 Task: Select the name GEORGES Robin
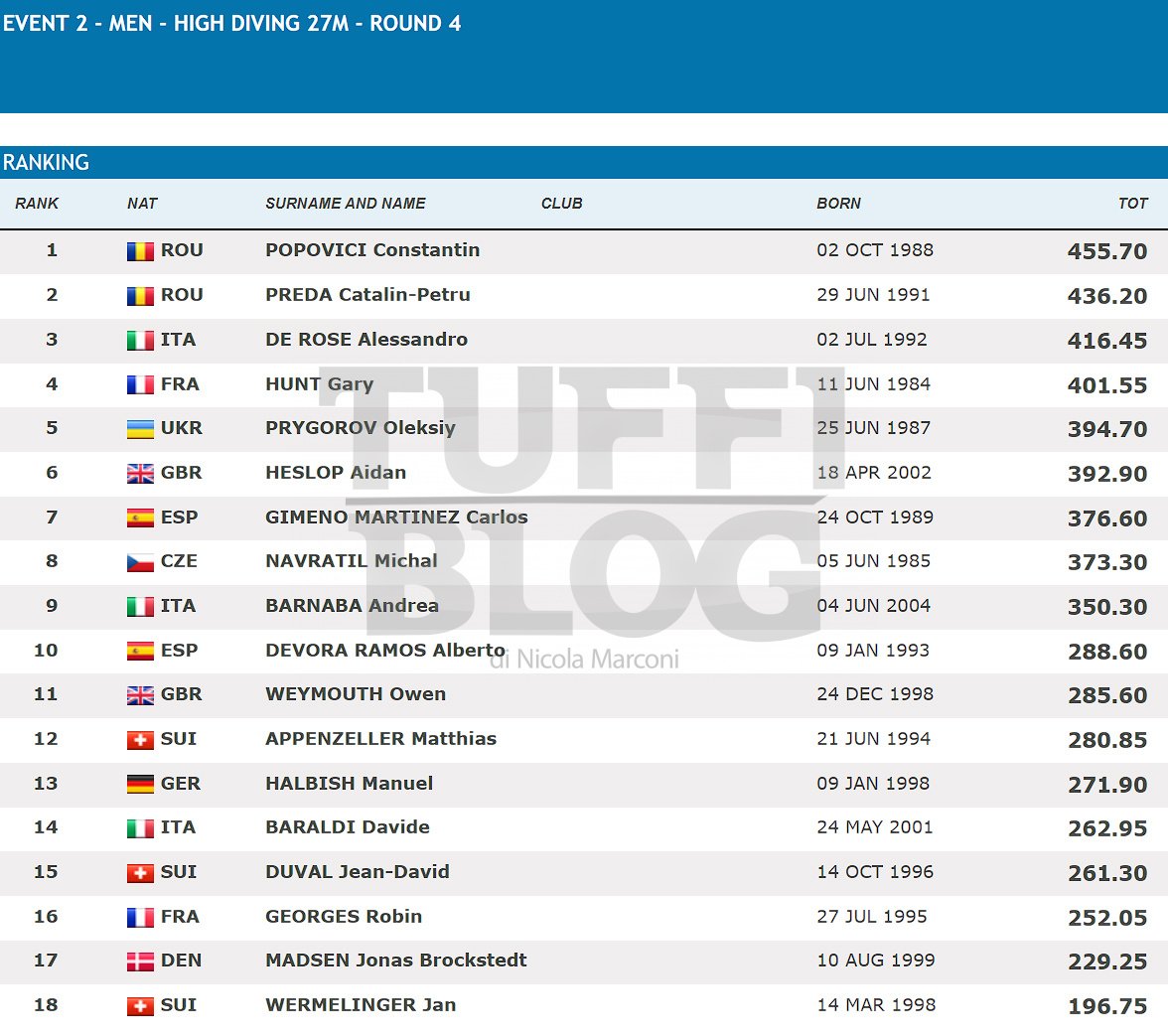tap(344, 917)
